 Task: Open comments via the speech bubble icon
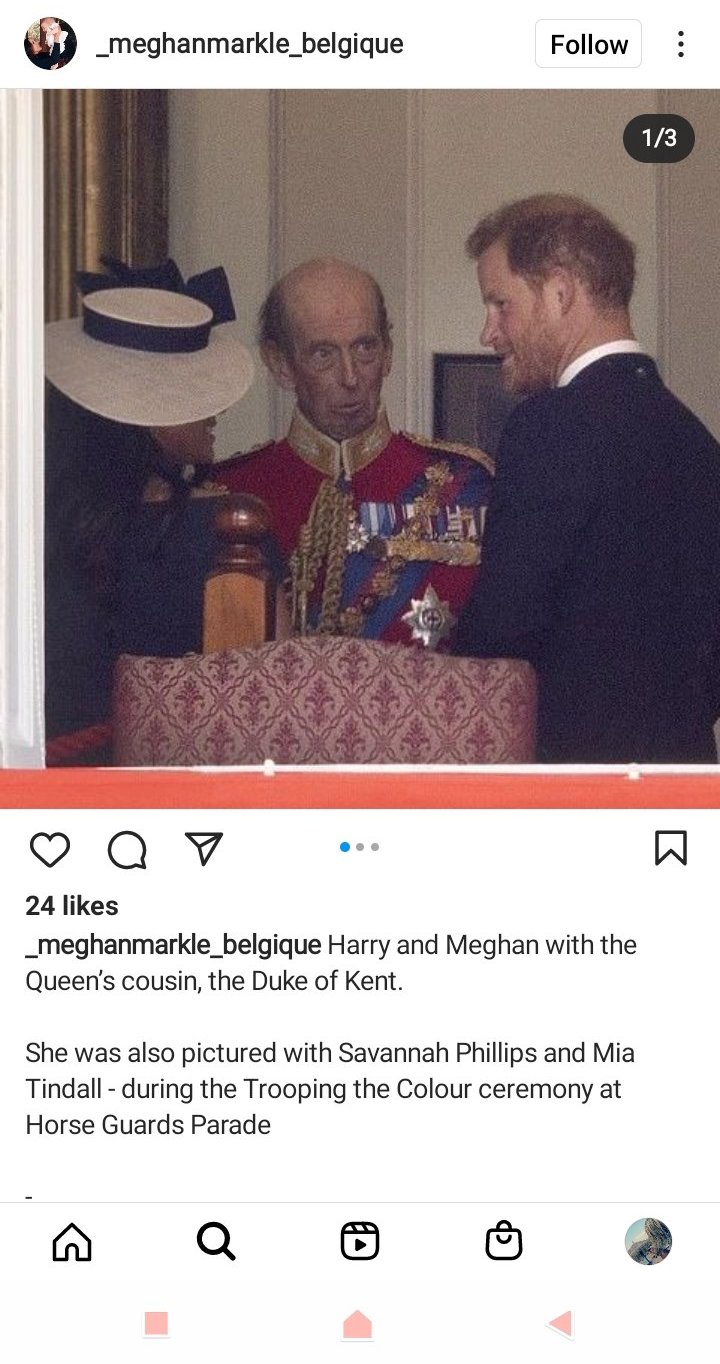pyautogui.click(x=127, y=850)
